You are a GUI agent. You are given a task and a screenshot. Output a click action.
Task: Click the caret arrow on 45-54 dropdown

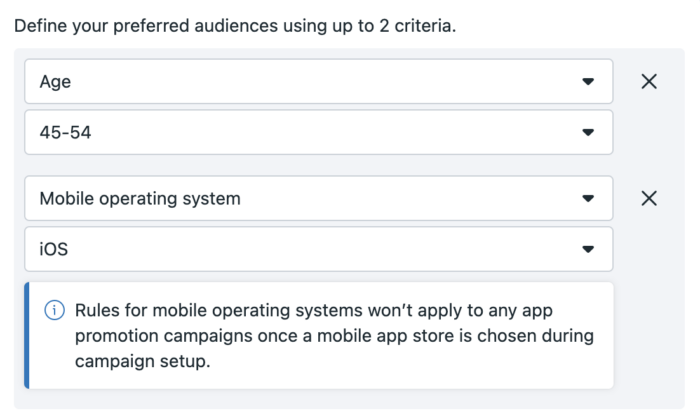click(588, 132)
